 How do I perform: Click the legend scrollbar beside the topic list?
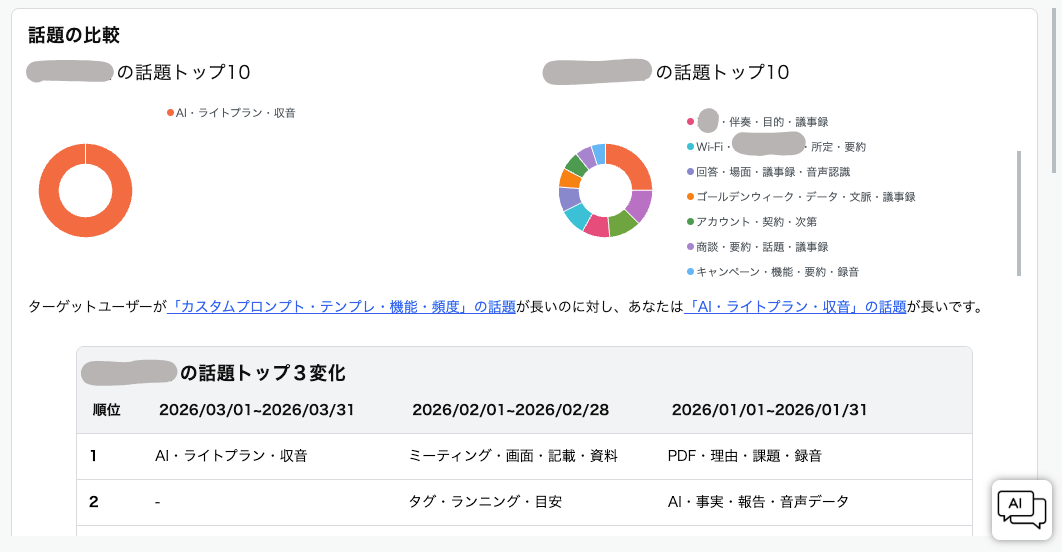1019,212
